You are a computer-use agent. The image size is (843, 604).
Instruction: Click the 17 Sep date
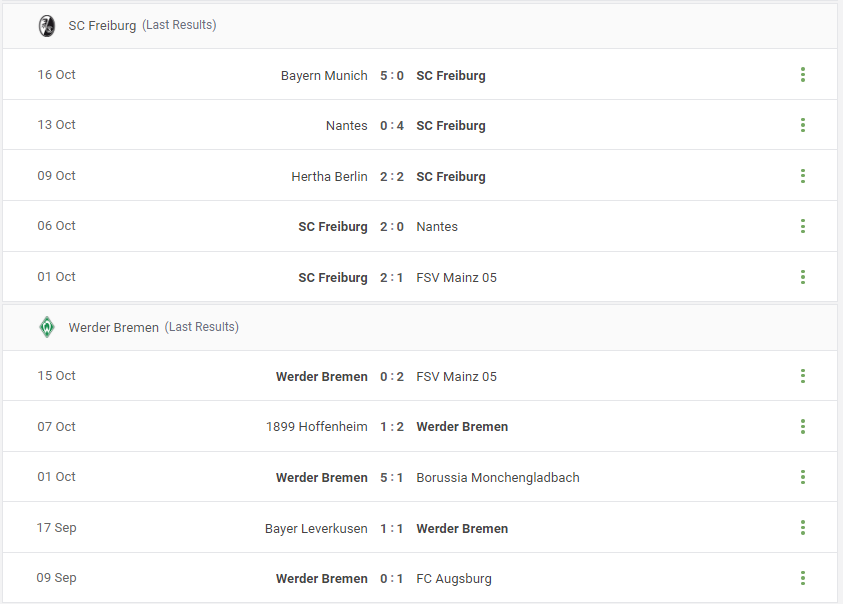[56, 528]
